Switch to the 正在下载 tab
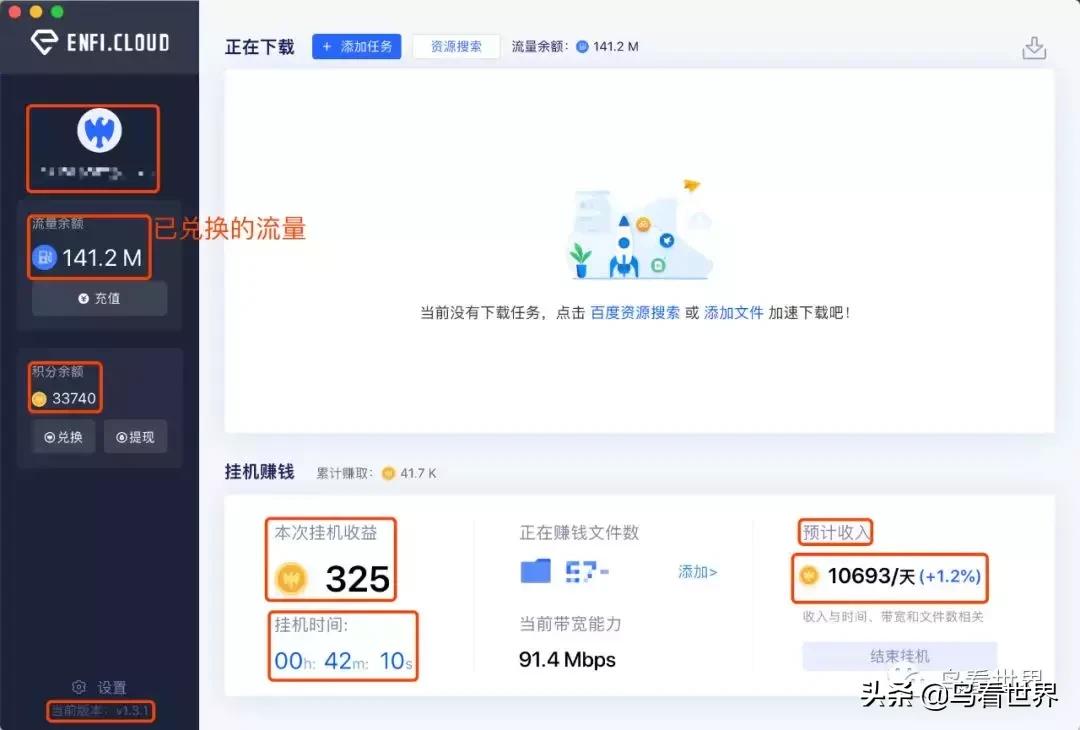1080x730 pixels. coord(259,46)
